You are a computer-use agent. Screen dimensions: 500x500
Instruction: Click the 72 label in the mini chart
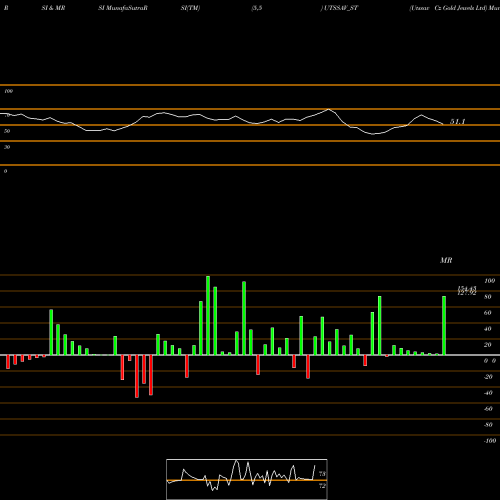[x=322, y=486]
